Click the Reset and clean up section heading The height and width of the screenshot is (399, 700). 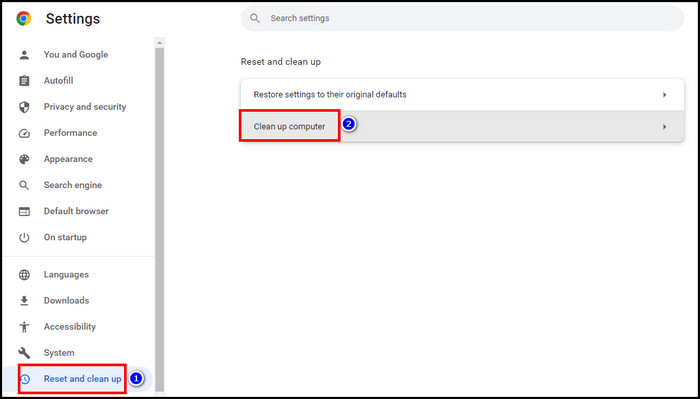tap(281, 62)
